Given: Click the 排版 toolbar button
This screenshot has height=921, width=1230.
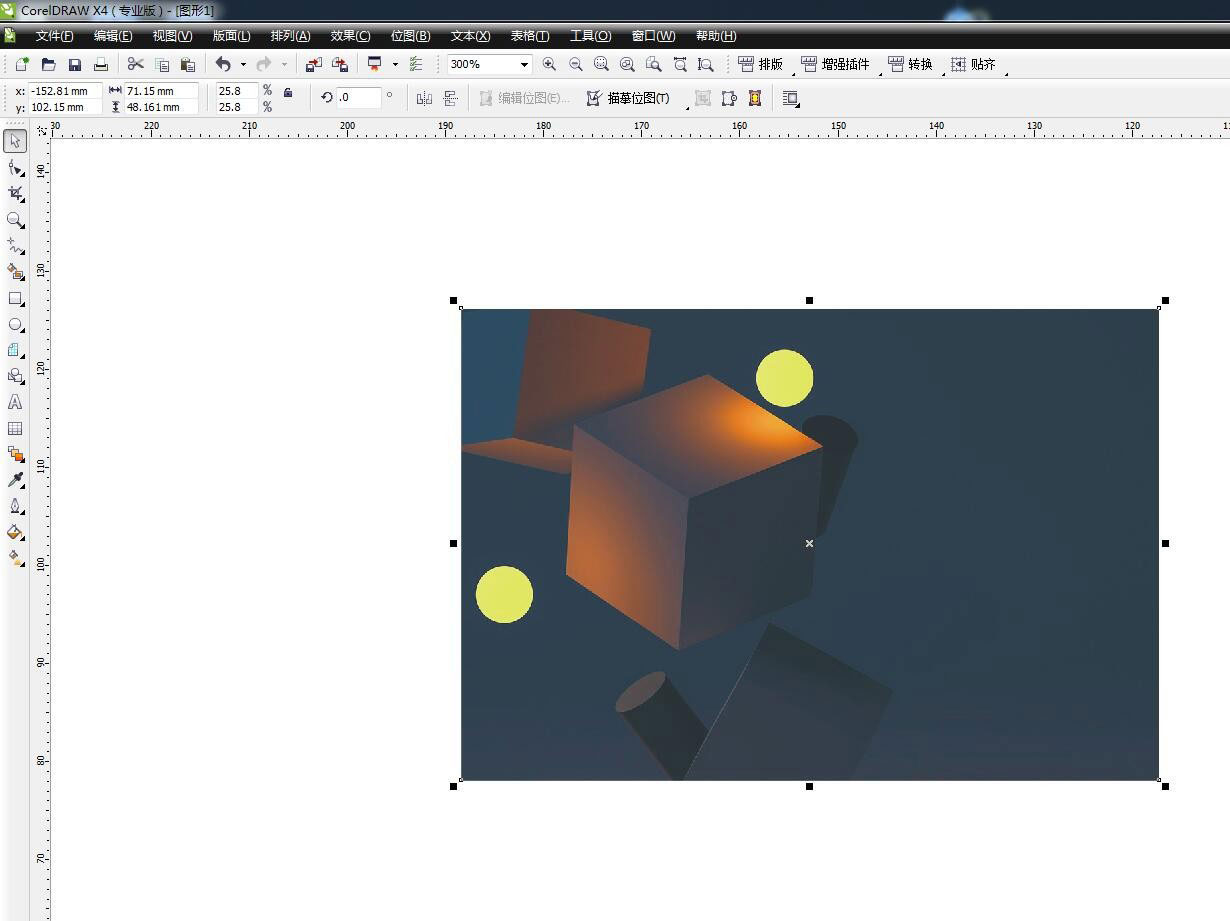Looking at the screenshot, I should pyautogui.click(x=760, y=65).
